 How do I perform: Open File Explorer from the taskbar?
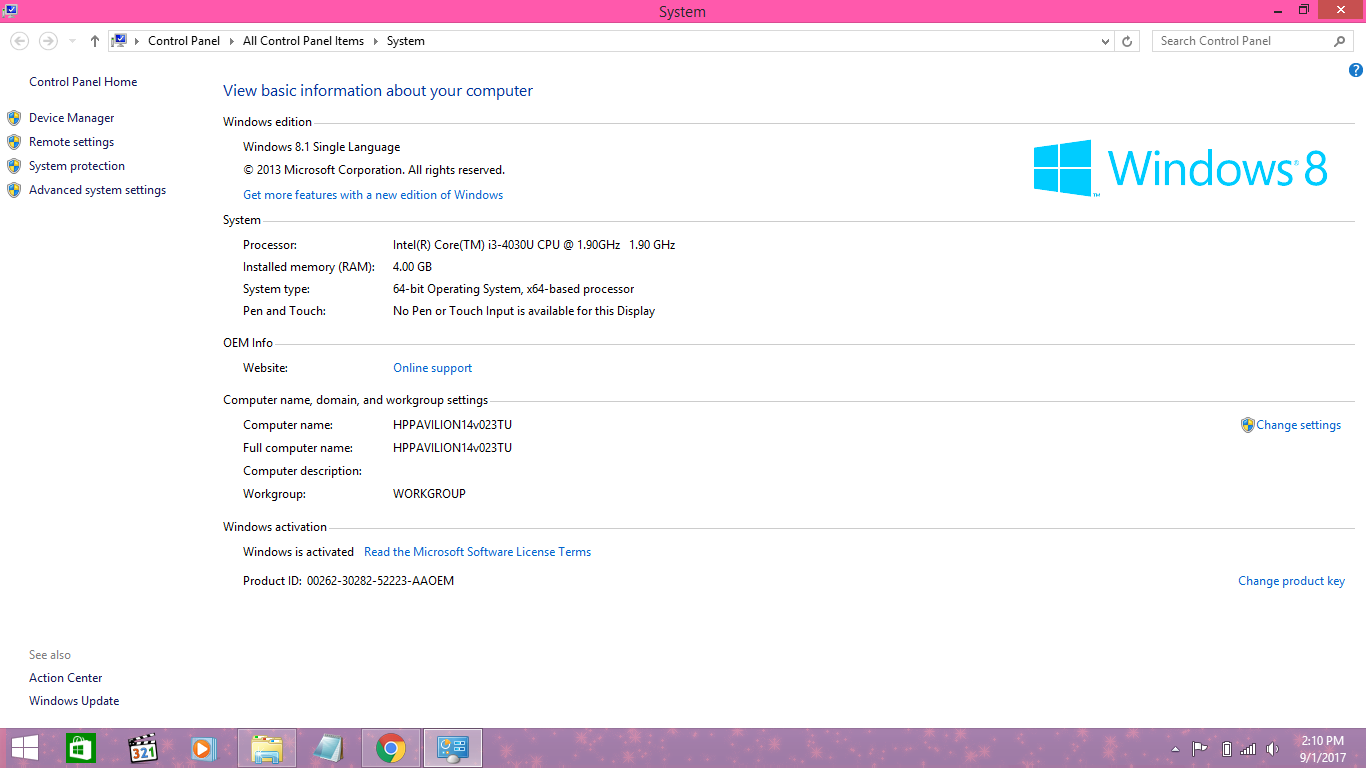pyautogui.click(x=267, y=748)
